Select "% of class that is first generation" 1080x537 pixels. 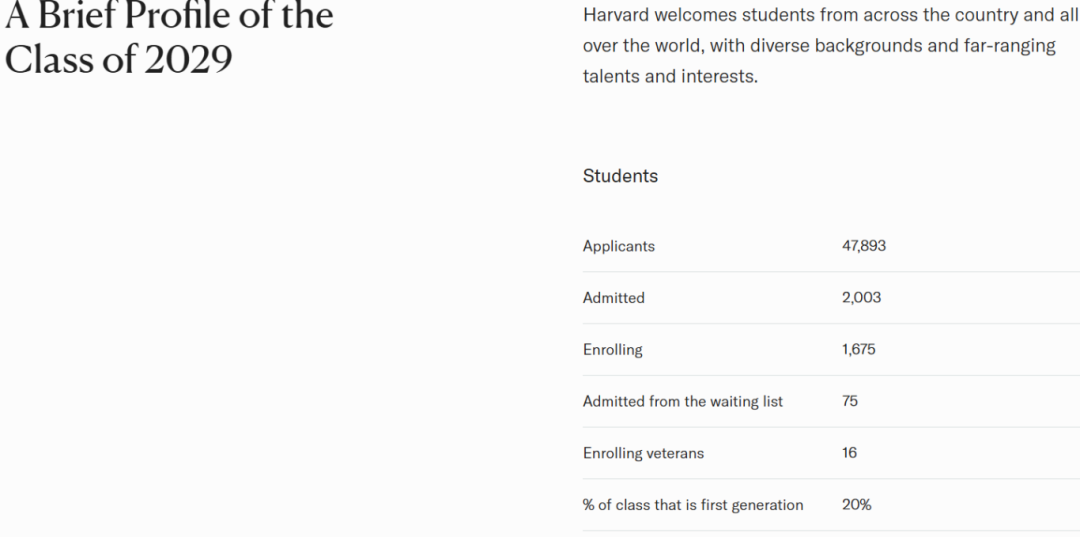(693, 505)
